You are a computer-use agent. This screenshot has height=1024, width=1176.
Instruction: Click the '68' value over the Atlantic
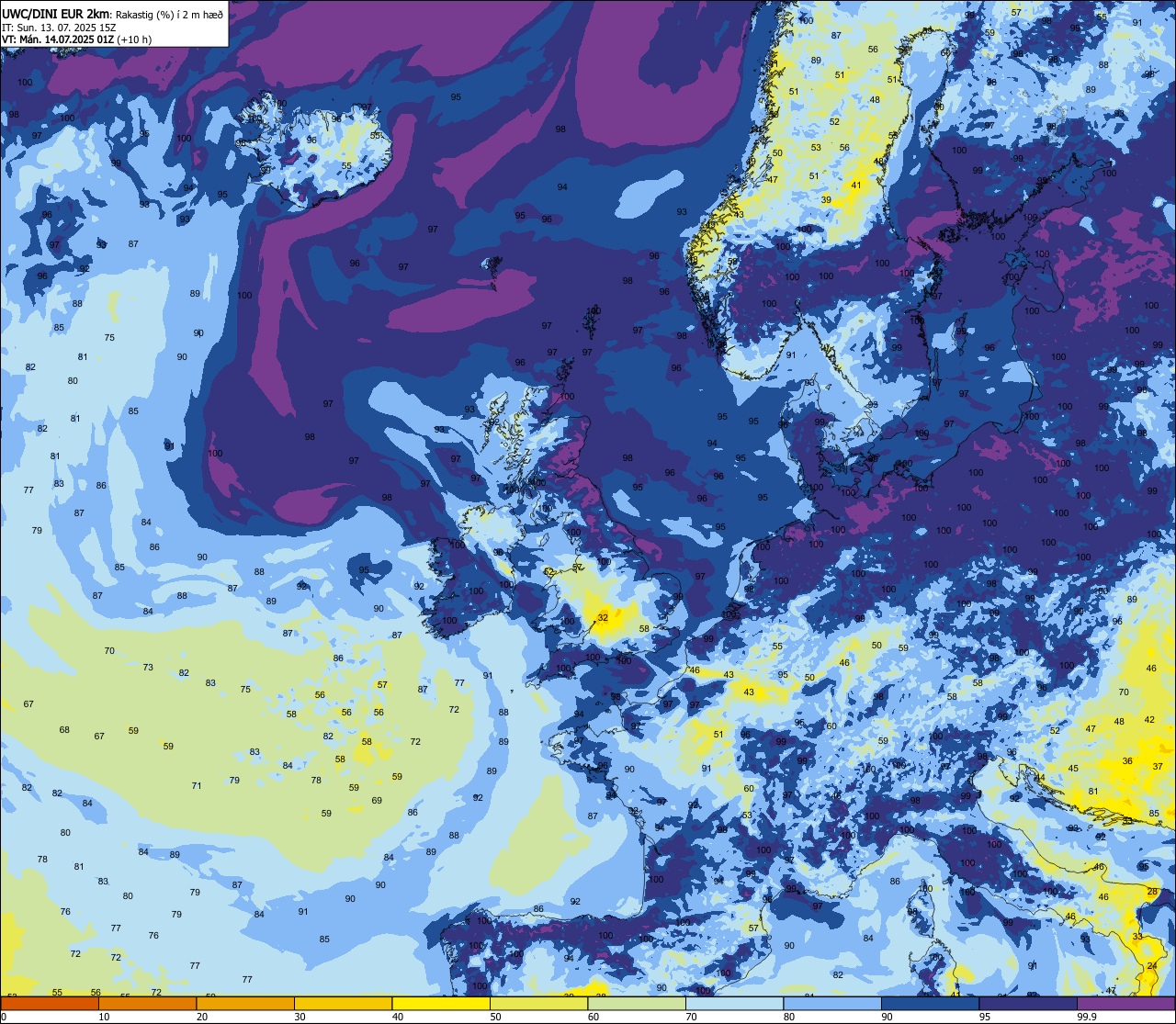pos(64,730)
